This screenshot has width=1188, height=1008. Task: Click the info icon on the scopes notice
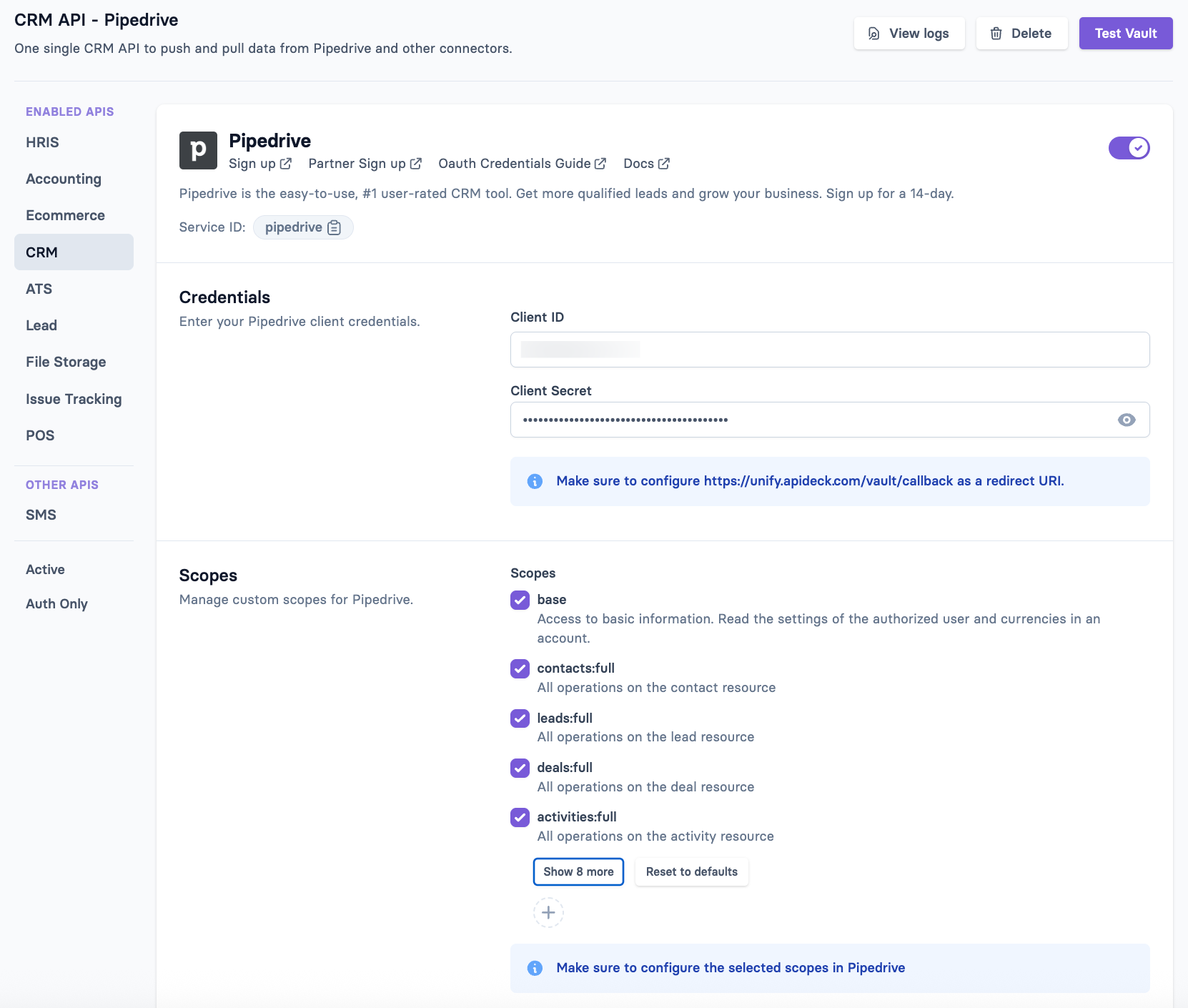[x=534, y=968]
